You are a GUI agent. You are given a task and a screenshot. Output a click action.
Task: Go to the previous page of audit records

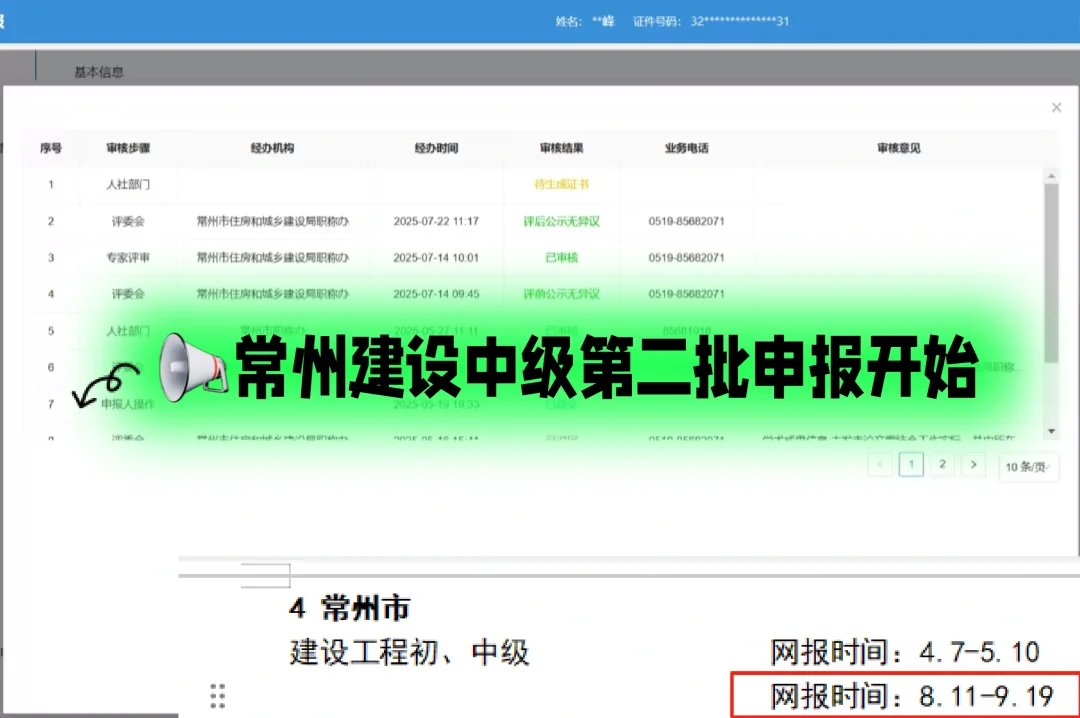coord(880,464)
